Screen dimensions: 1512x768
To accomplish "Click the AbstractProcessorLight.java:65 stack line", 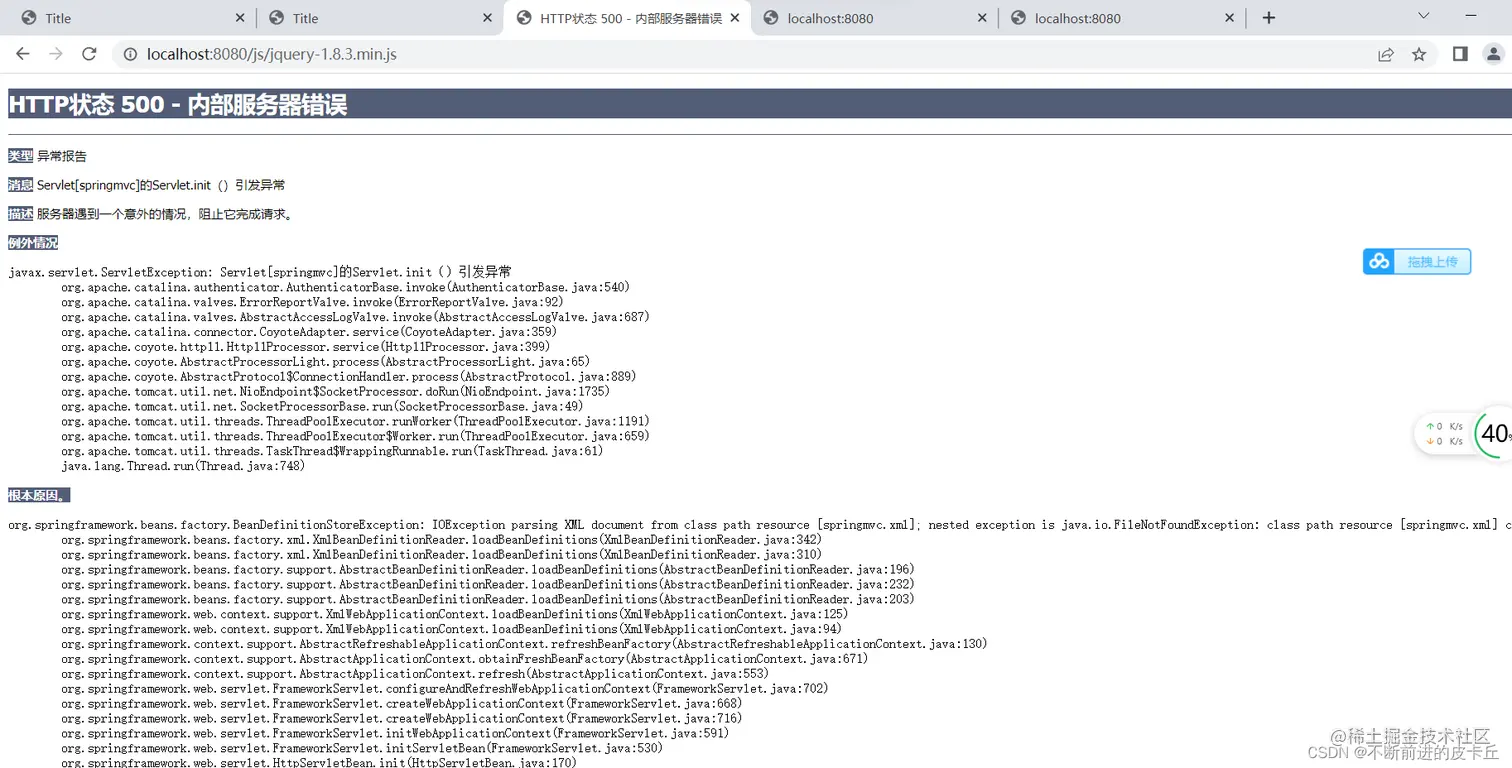I will 326,362.
